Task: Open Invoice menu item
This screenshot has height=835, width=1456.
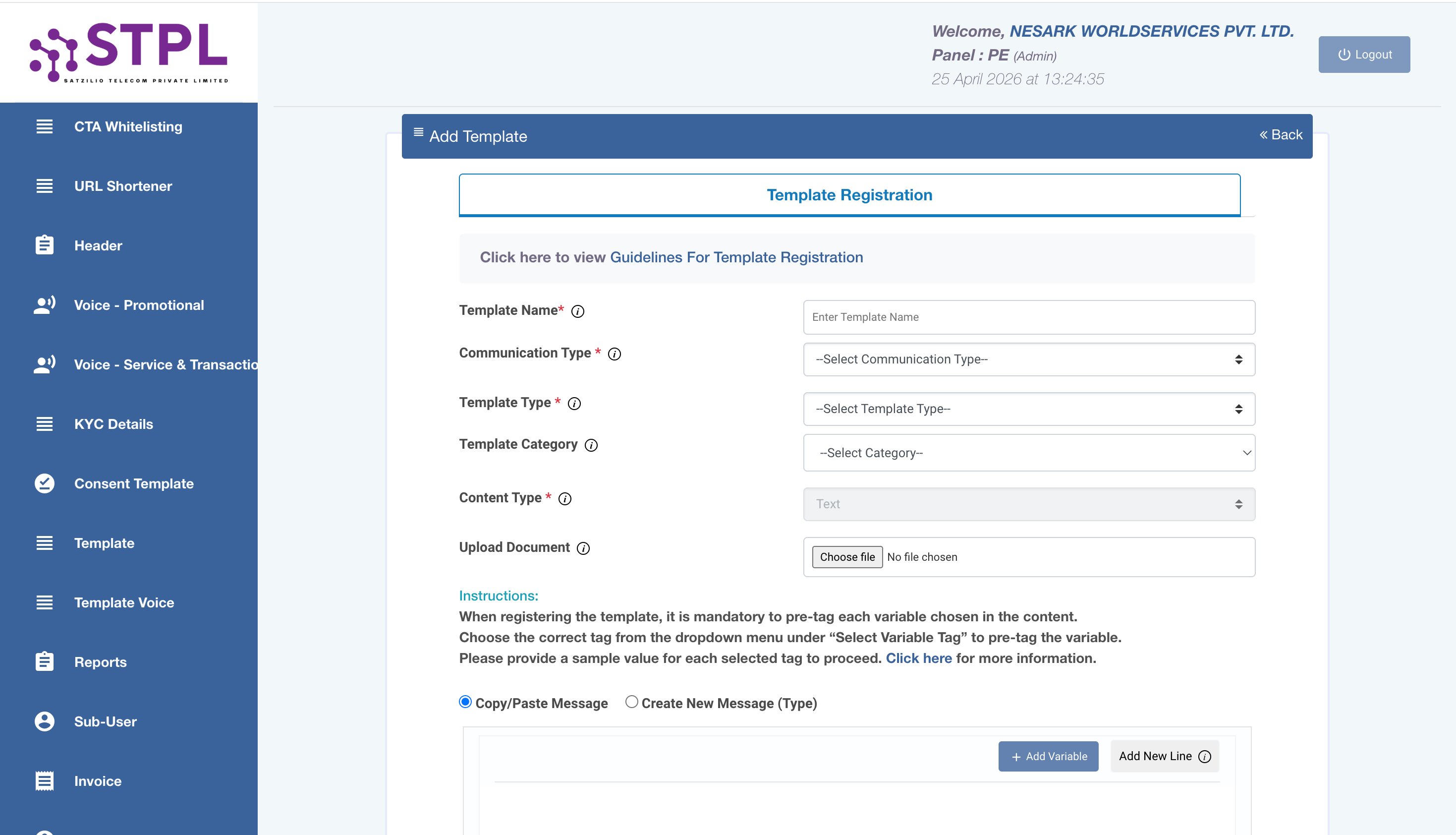Action: click(x=98, y=781)
